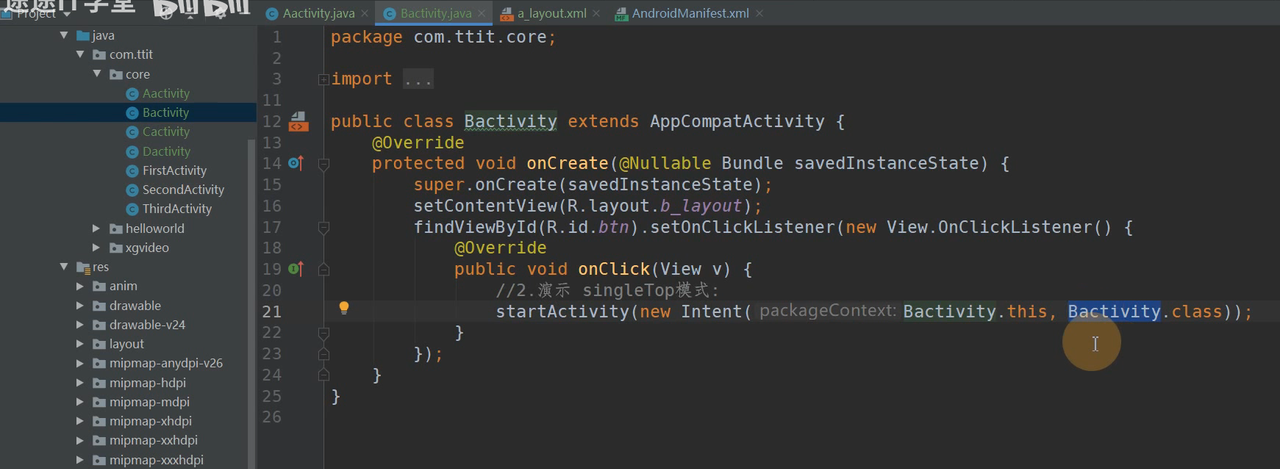Click the selected Bactivity text before .class
Viewport: 1280px width, 469px height.
tap(1114, 311)
